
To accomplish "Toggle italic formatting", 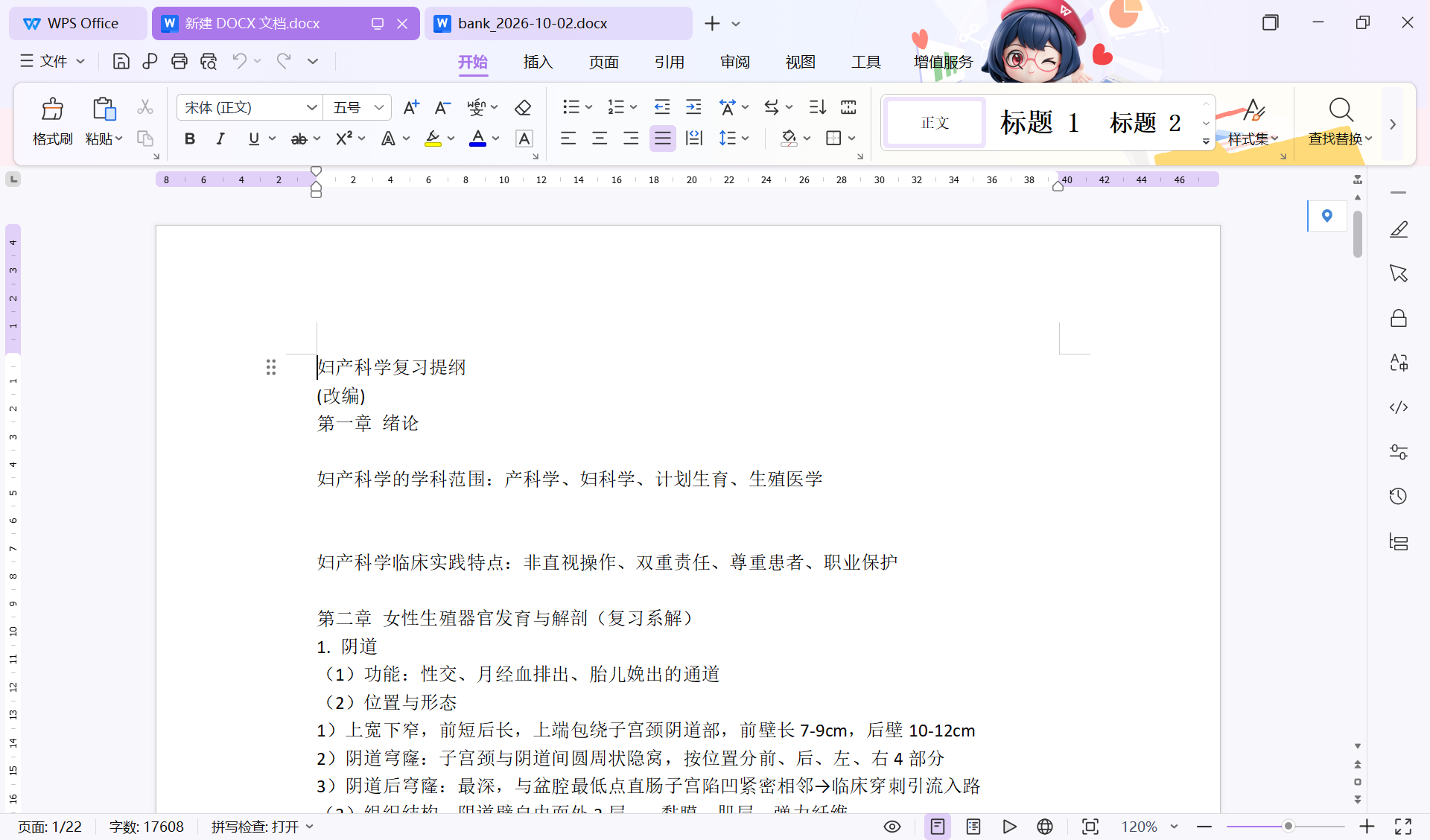I will click(x=220, y=139).
